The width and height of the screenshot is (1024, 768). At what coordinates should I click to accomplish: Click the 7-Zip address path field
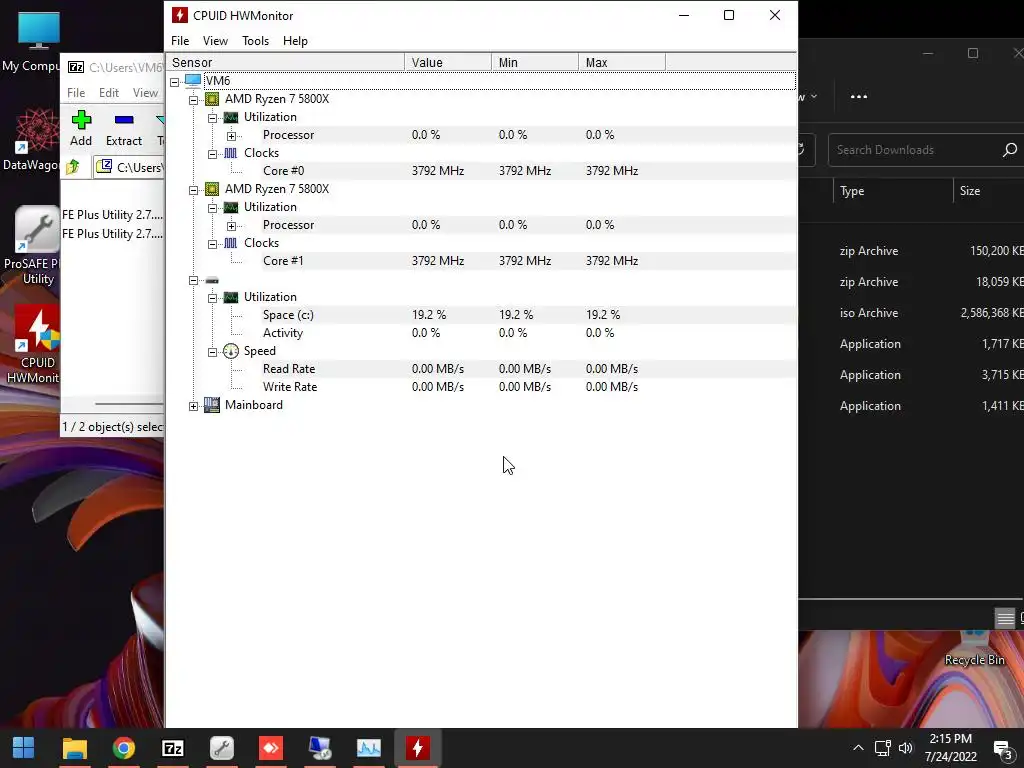[x=128, y=168]
